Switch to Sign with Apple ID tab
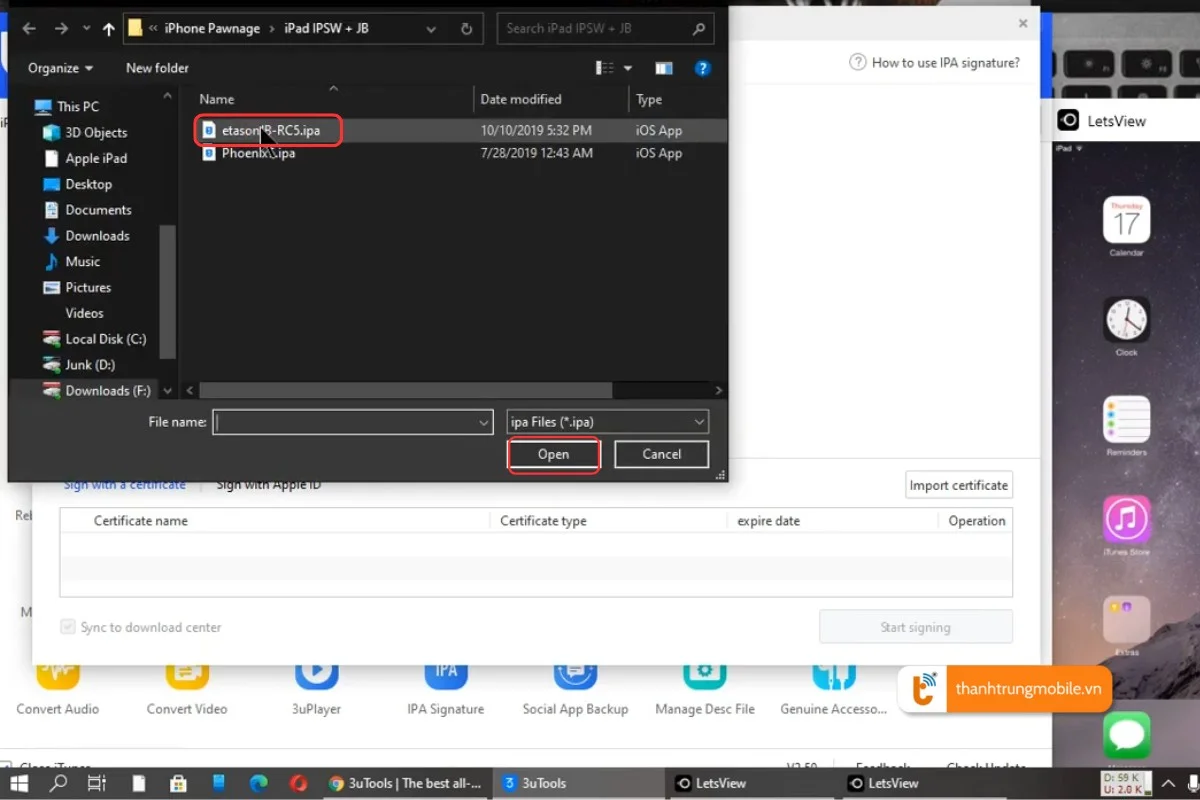 tap(269, 485)
